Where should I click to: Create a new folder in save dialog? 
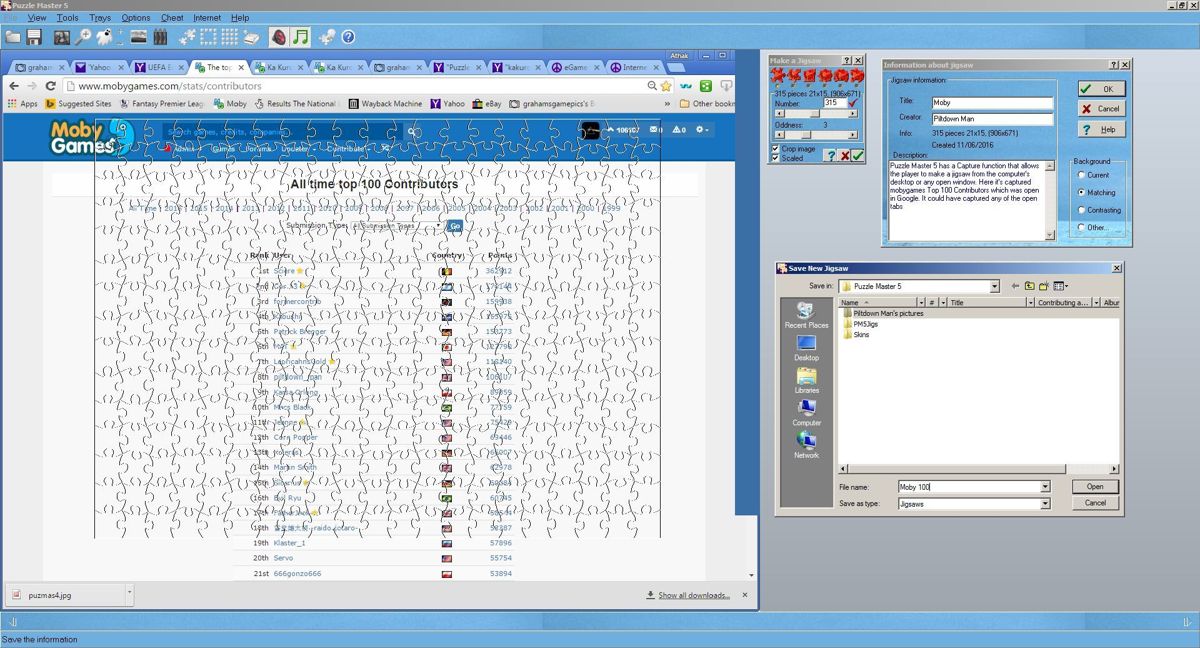(x=1044, y=286)
